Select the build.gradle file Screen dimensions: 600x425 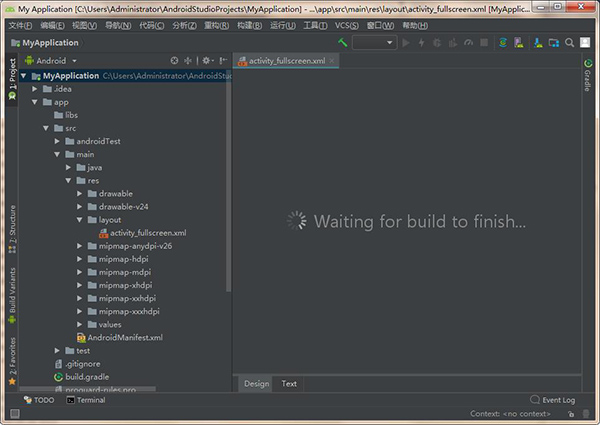(82, 377)
